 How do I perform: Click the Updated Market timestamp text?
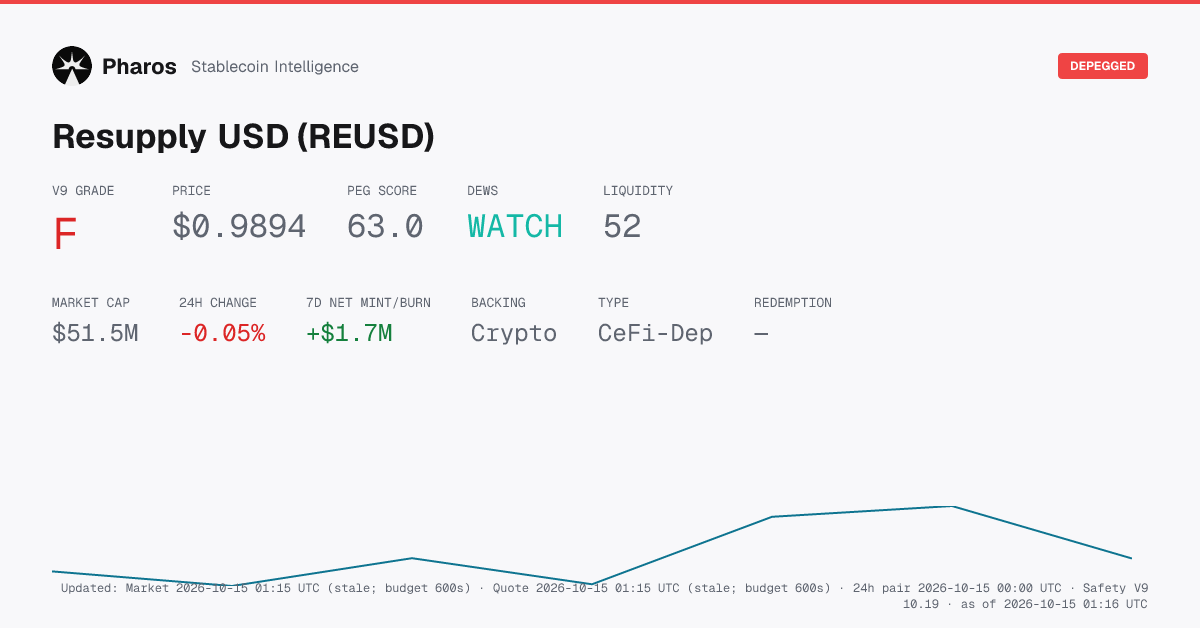[x=266, y=588]
